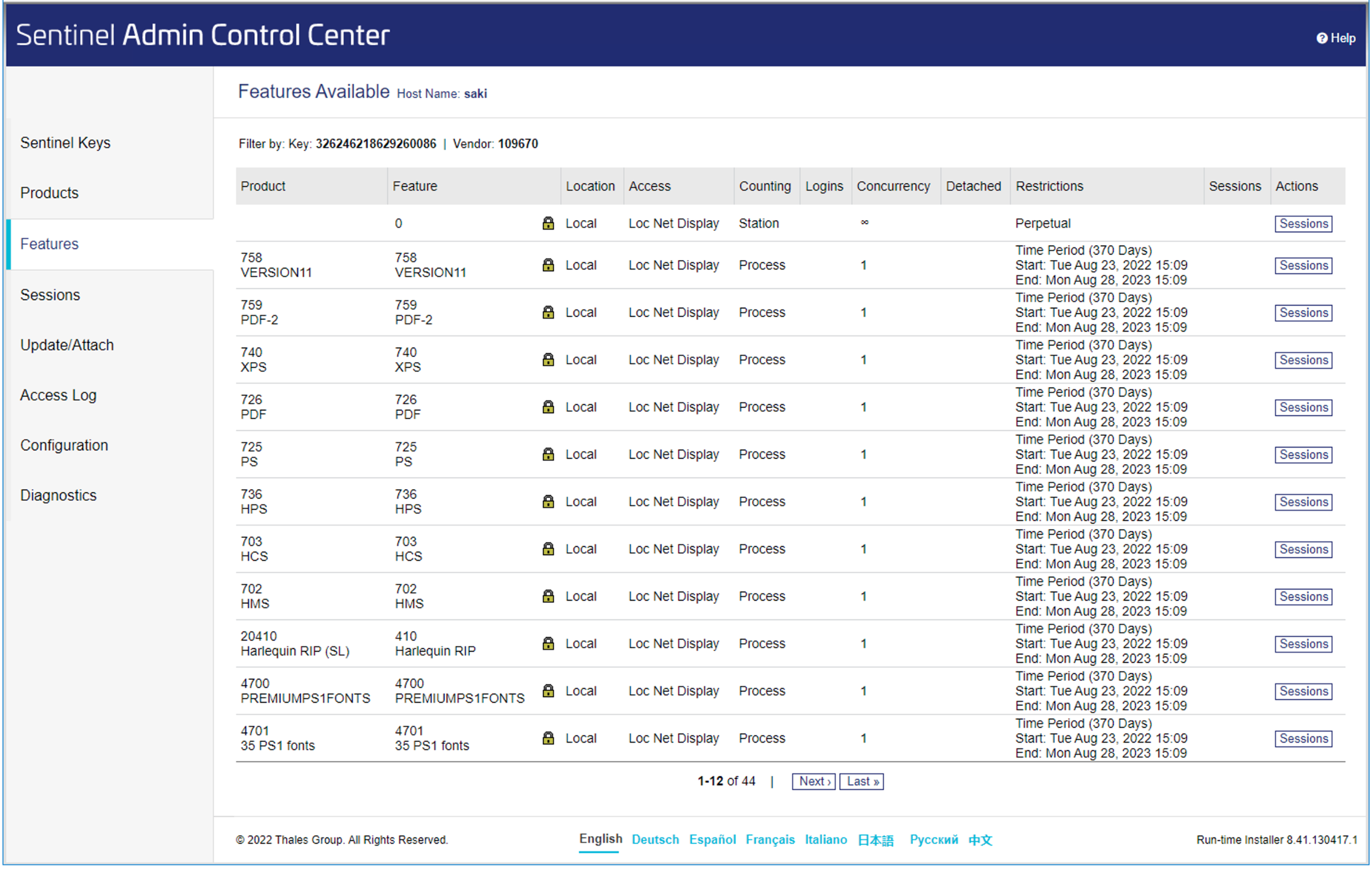Screen dimensions: 1372x870
Task: Click lock icon in 726 PDF row
Action: coord(548,407)
